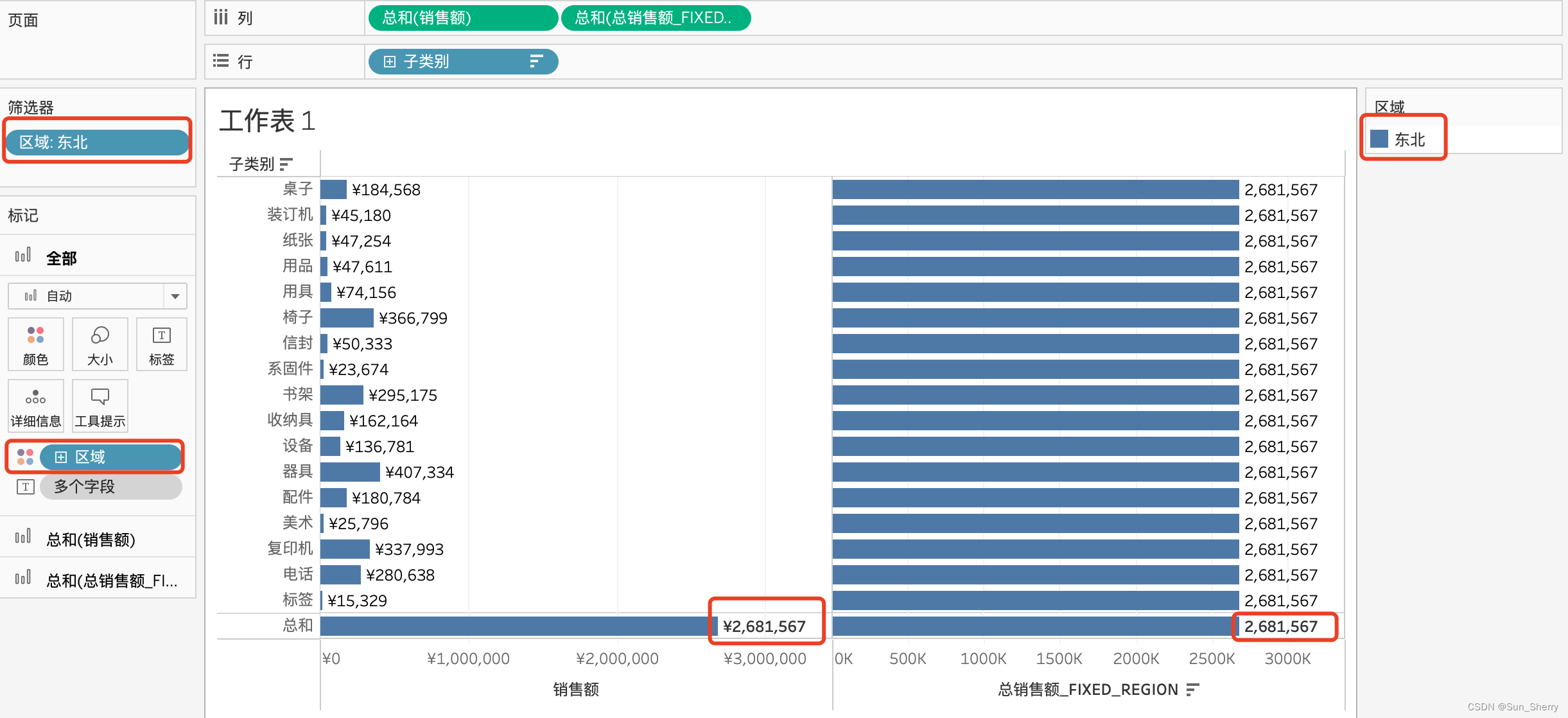
Task: Expand the plus icon on 子类别 pill
Action: pos(389,62)
